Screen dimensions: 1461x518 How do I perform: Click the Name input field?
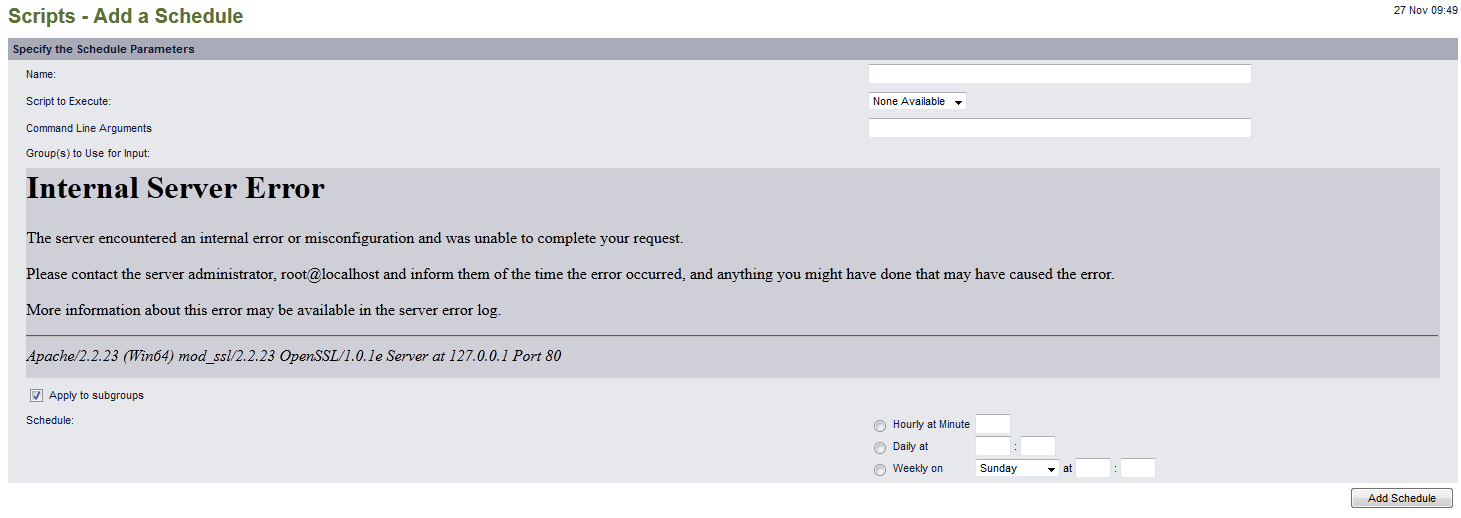coord(1059,74)
